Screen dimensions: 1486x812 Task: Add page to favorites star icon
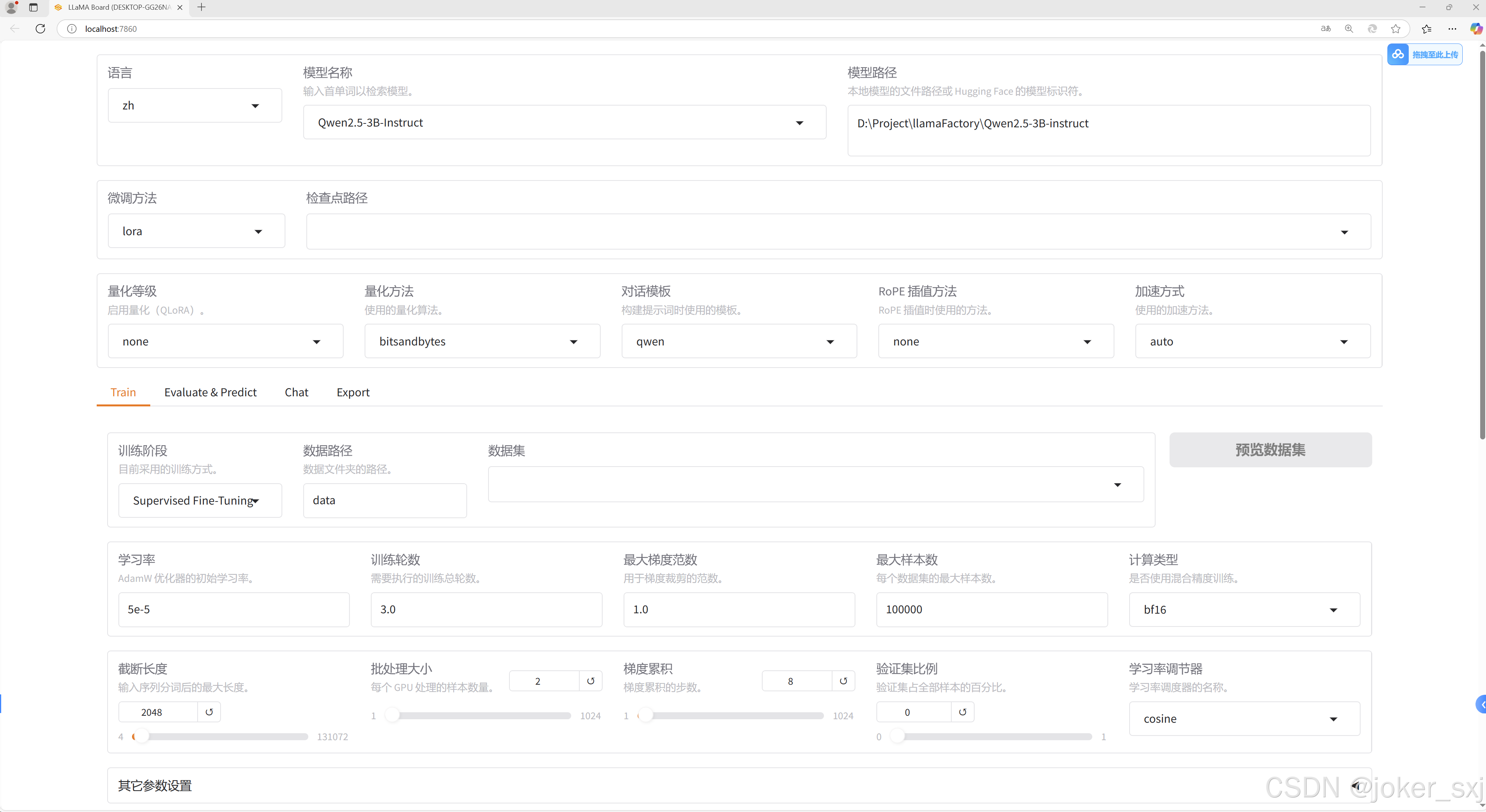pyautogui.click(x=1396, y=29)
